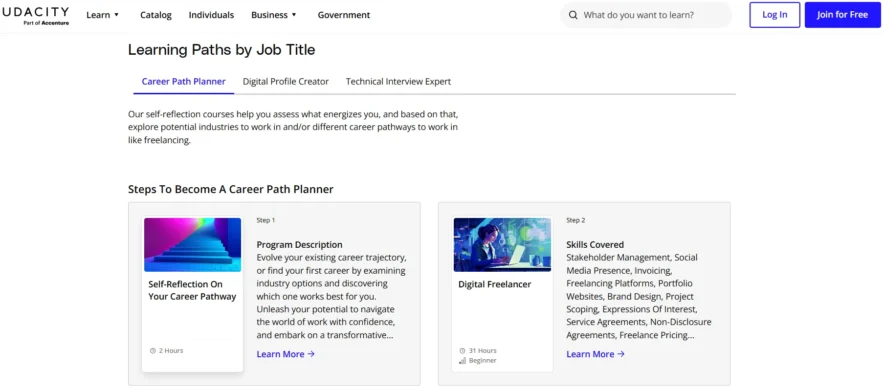Click the Steps To Become A Career Path Planner heading
The width and height of the screenshot is (884, 390).
[x=231, y=189]
